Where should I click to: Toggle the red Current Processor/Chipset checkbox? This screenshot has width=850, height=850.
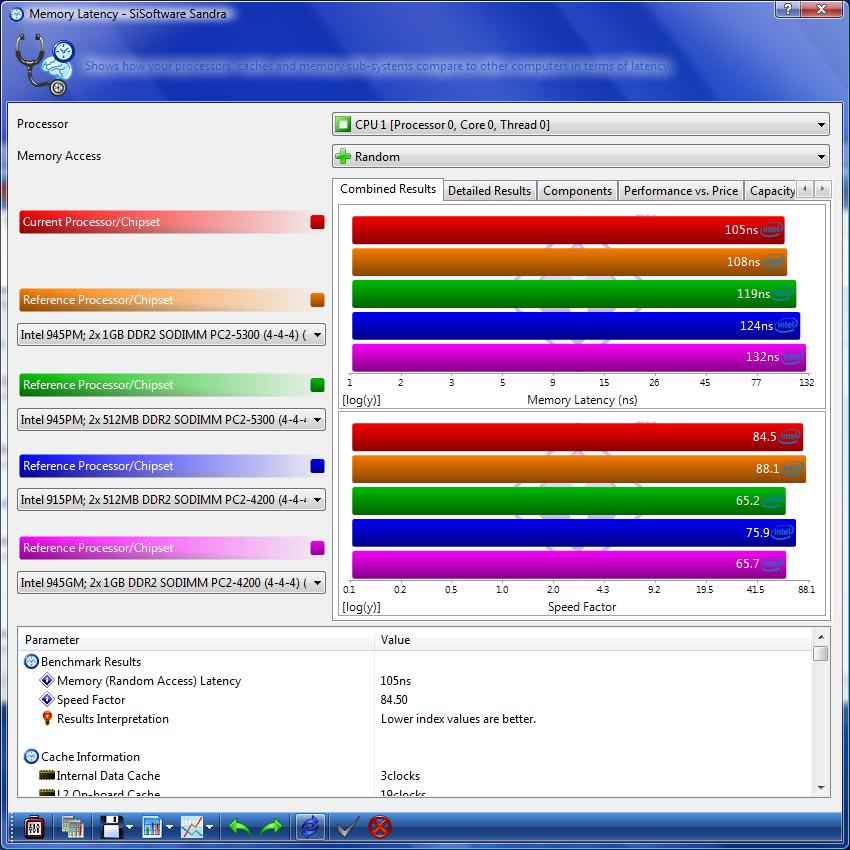pos(318,222)
